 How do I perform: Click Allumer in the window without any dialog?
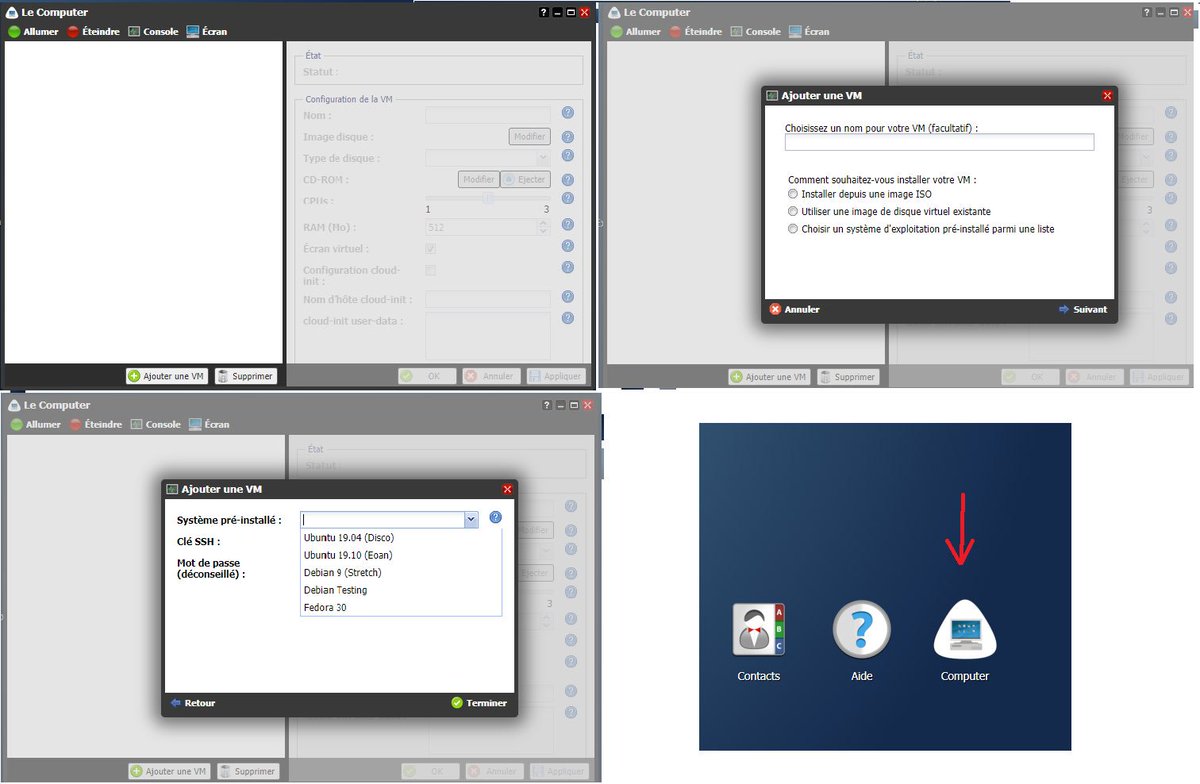click(32, 31)
